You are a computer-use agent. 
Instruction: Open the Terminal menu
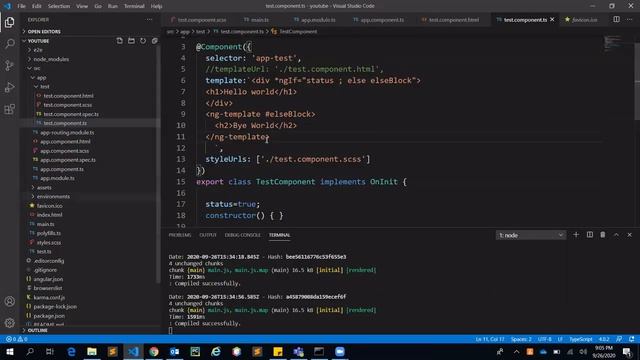(134, 6)
